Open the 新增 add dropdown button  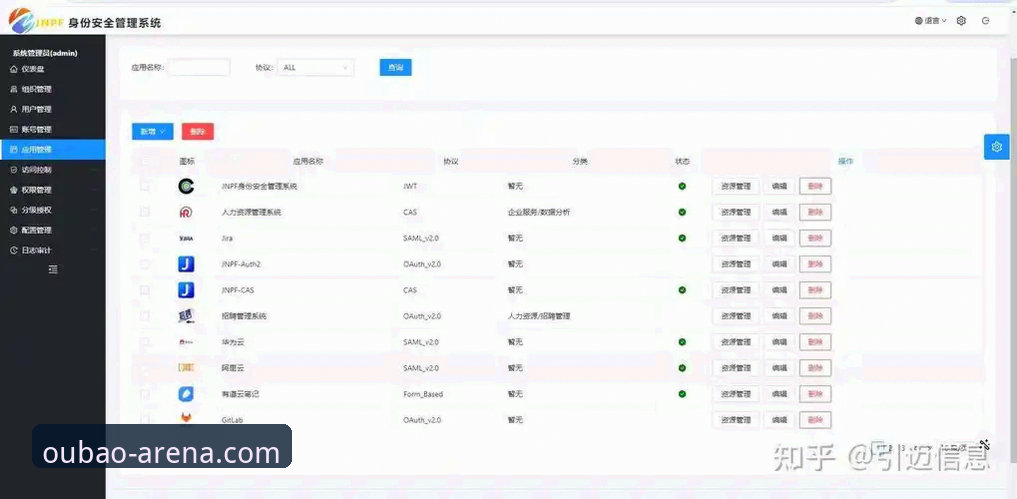coord(152,132)
